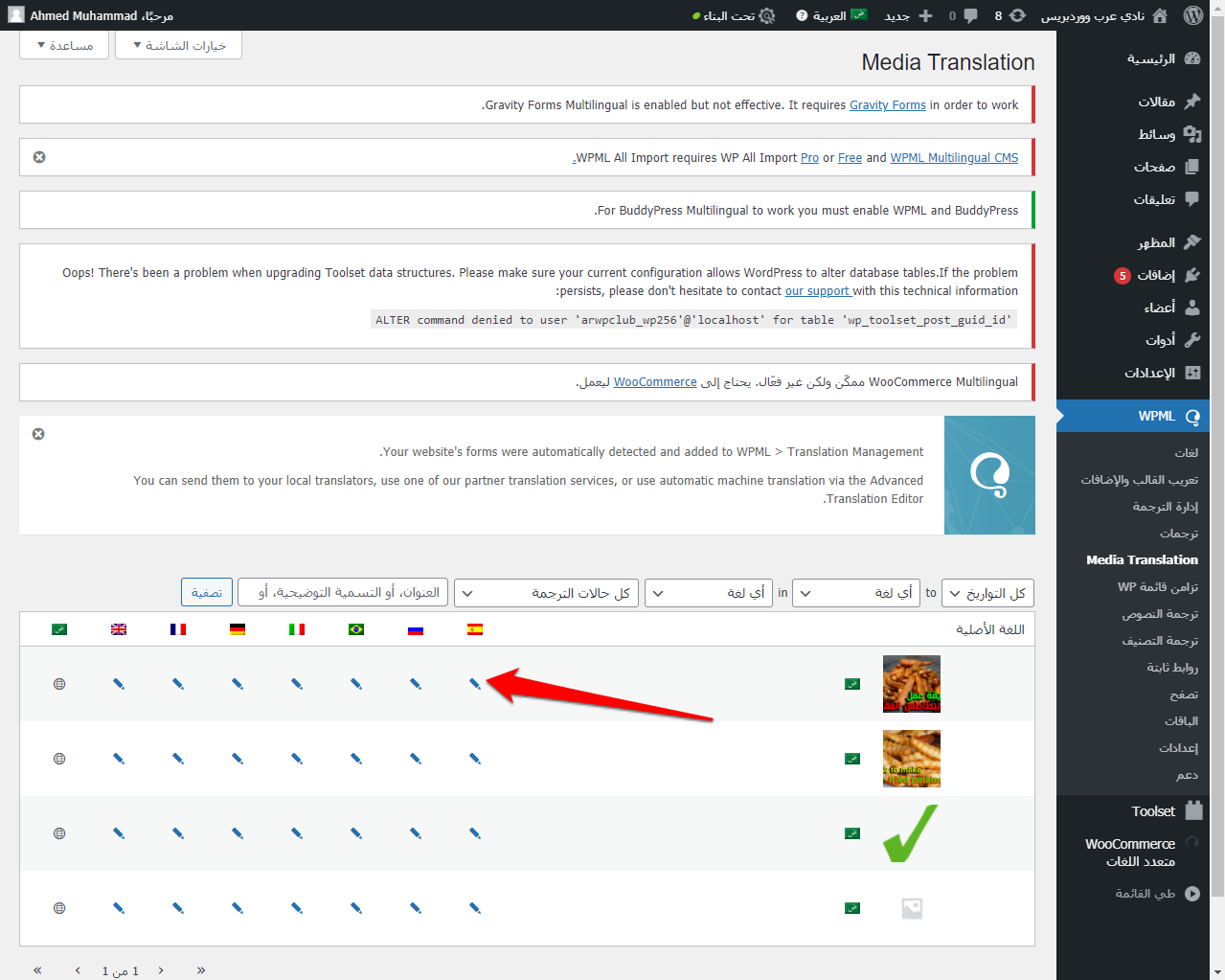
Task: Select the WPML sidebar menu
Action: pyautogui.click(x=1133, y=416)
